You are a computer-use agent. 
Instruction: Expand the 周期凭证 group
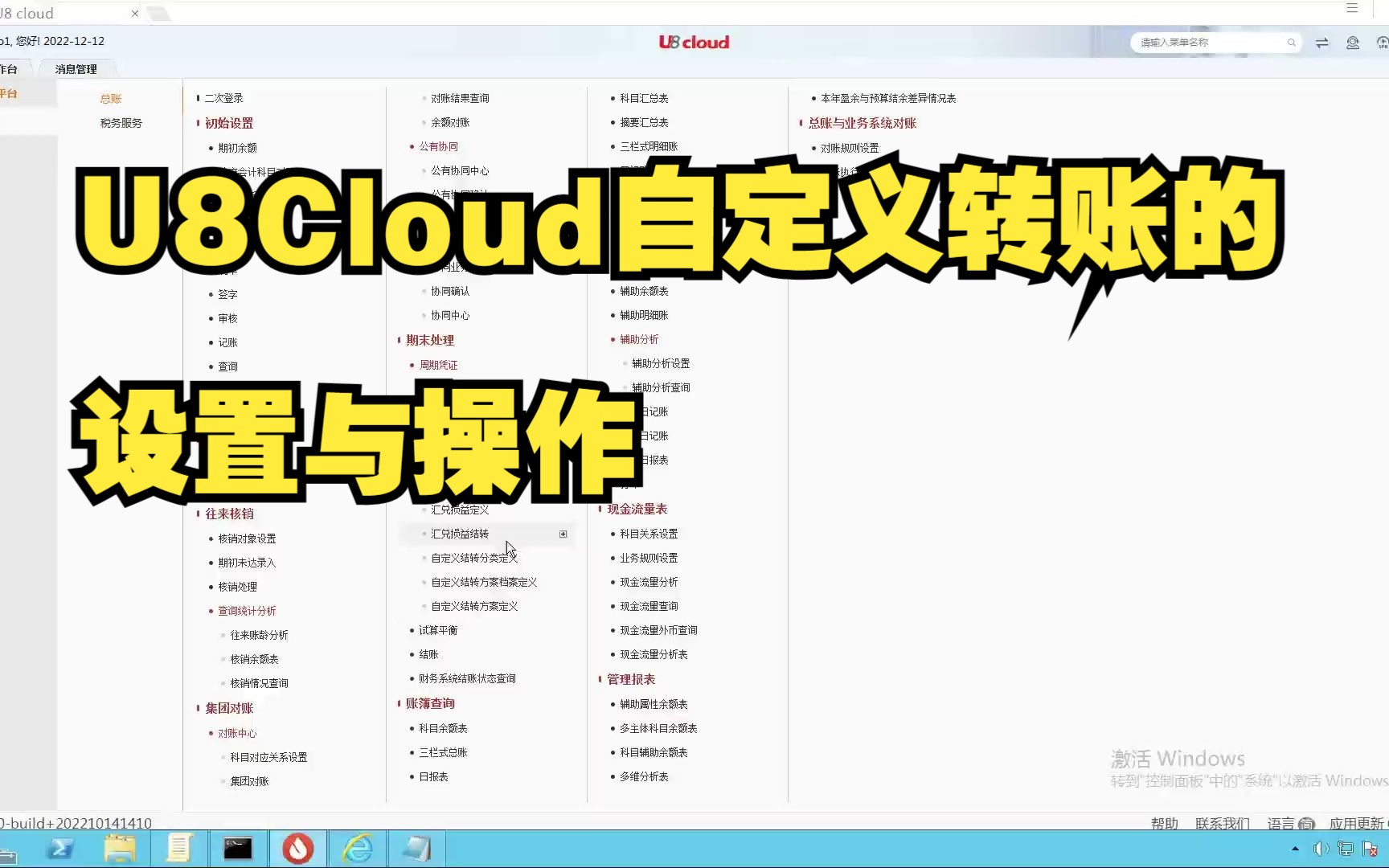[438, 365]
